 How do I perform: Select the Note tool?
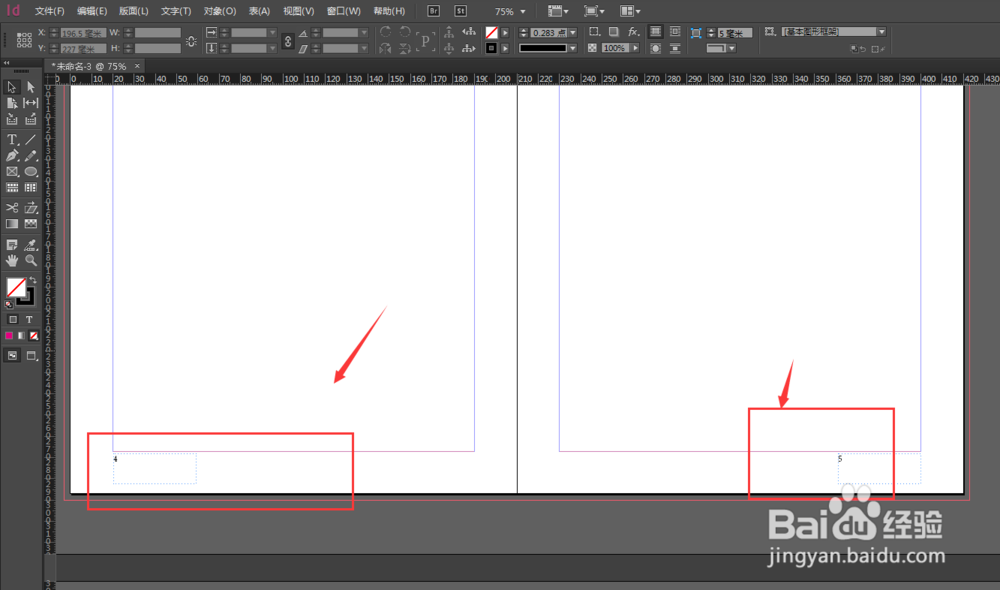click(11, 245)
